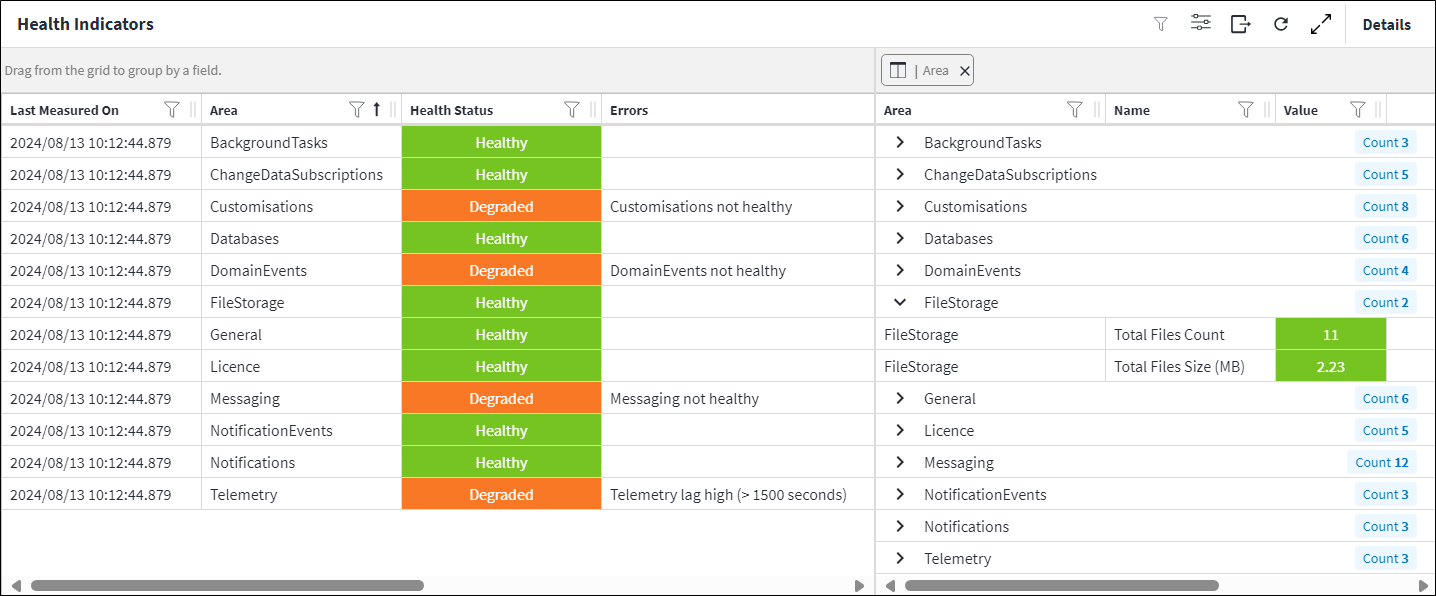Click the Count 8 badge for Customisations

1385,206
